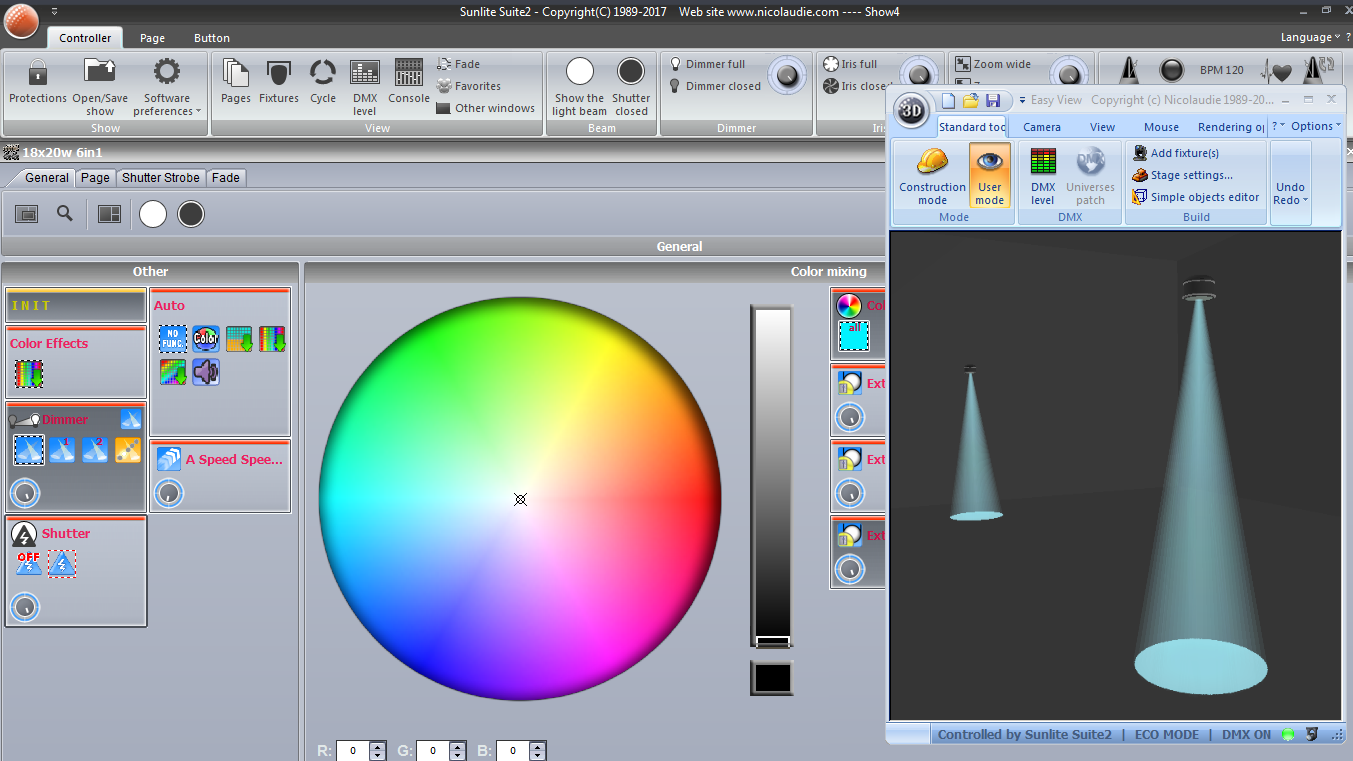Select the rainbow Color Effects preset

(x=28, y=373)
